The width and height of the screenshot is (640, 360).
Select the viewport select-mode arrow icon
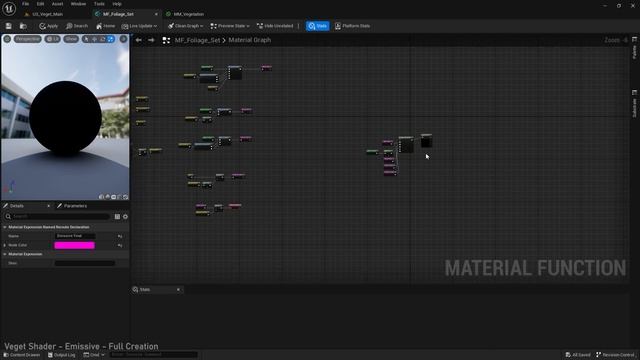click(x=86, y=39)
